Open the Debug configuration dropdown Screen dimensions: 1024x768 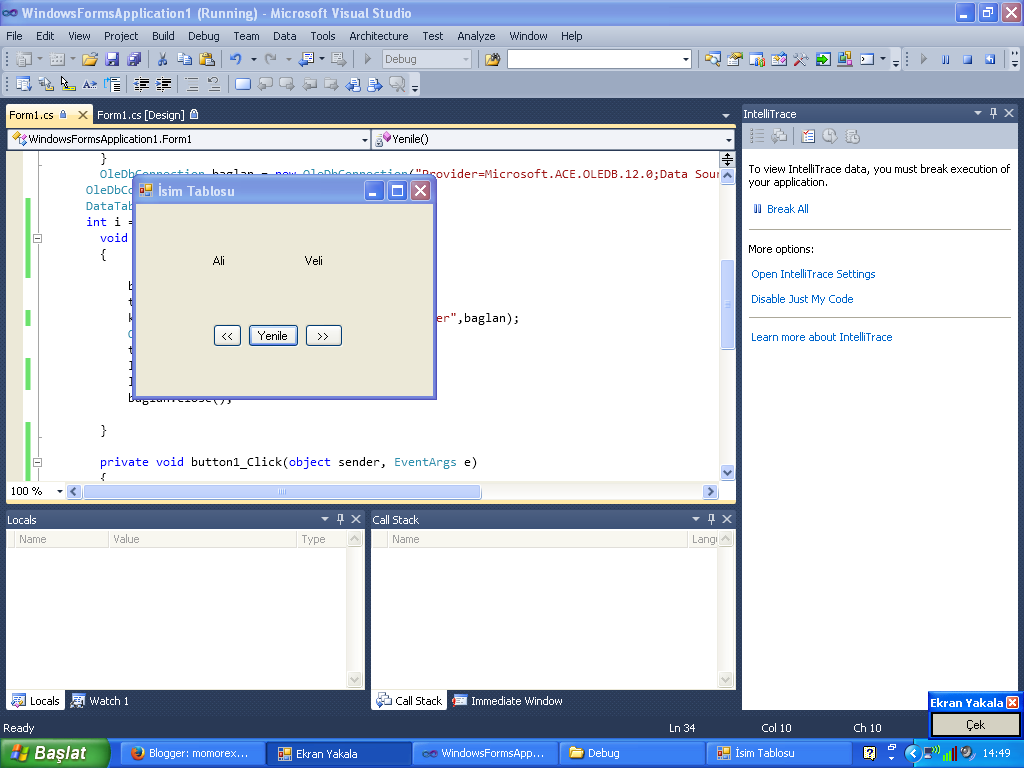click(x=466, y=59)
